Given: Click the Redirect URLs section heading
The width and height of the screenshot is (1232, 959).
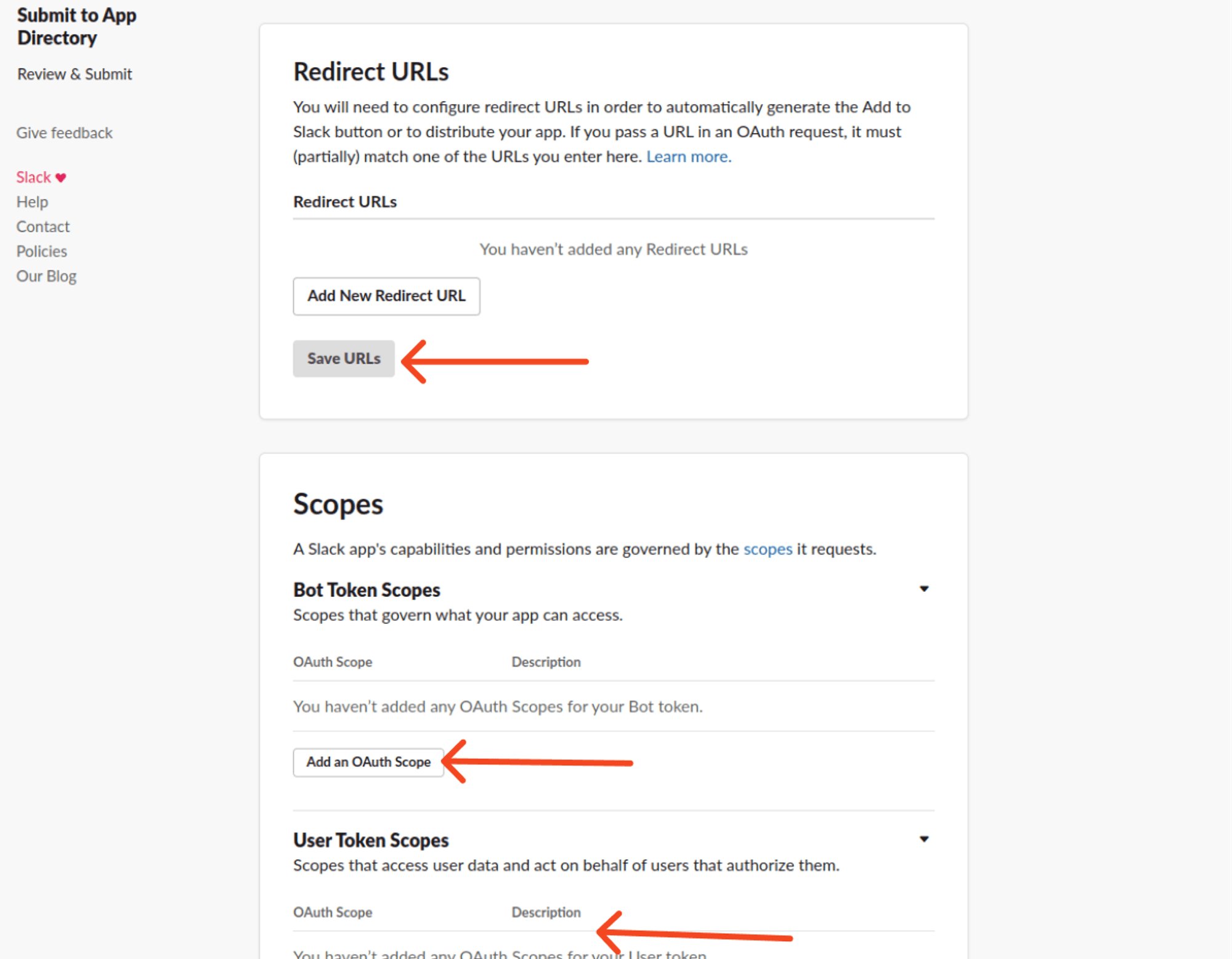Looking at the screenshot, I should click(x=370, y=71).
